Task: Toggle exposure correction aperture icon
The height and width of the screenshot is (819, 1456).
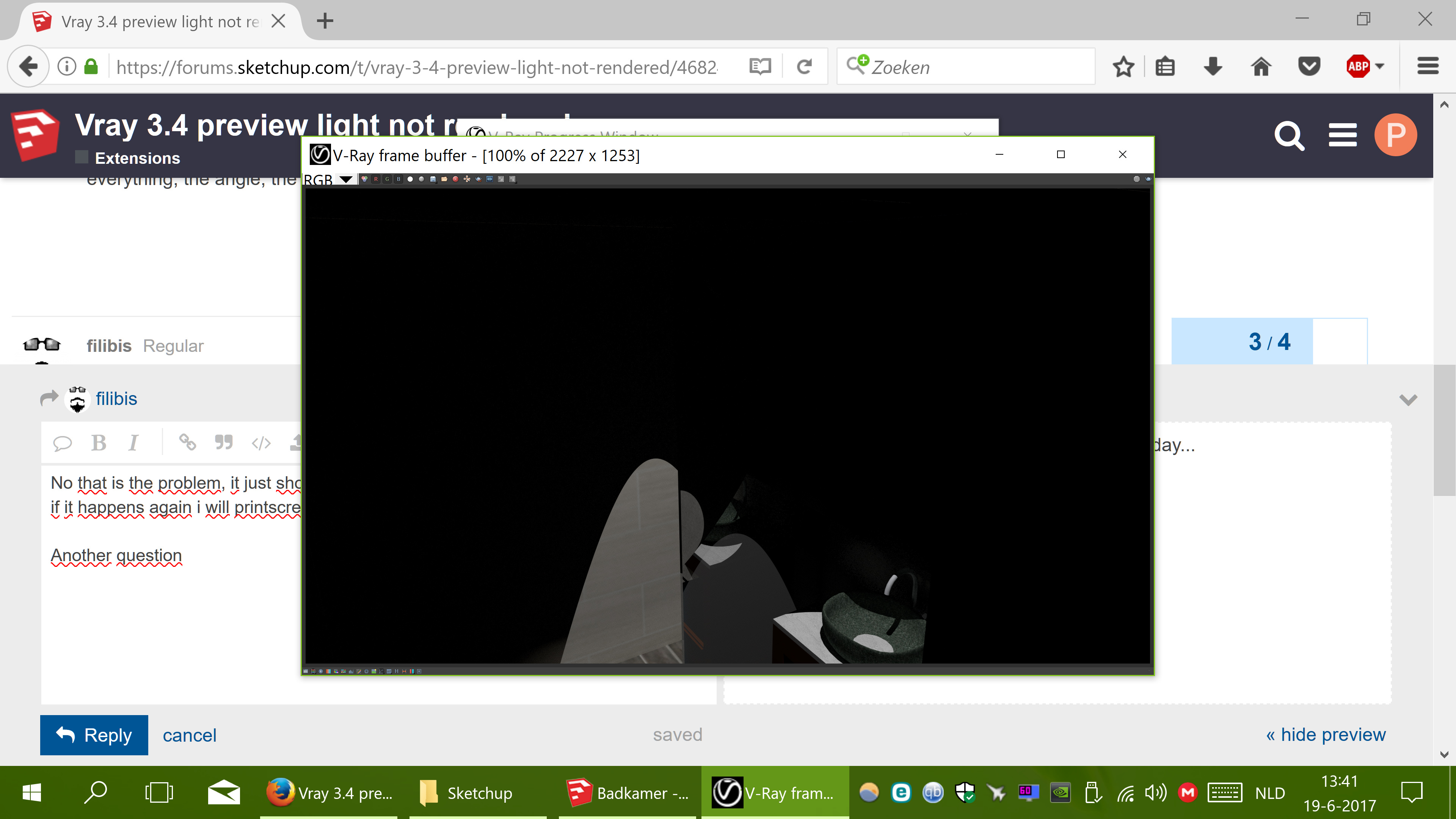Action: coord(367,672)
